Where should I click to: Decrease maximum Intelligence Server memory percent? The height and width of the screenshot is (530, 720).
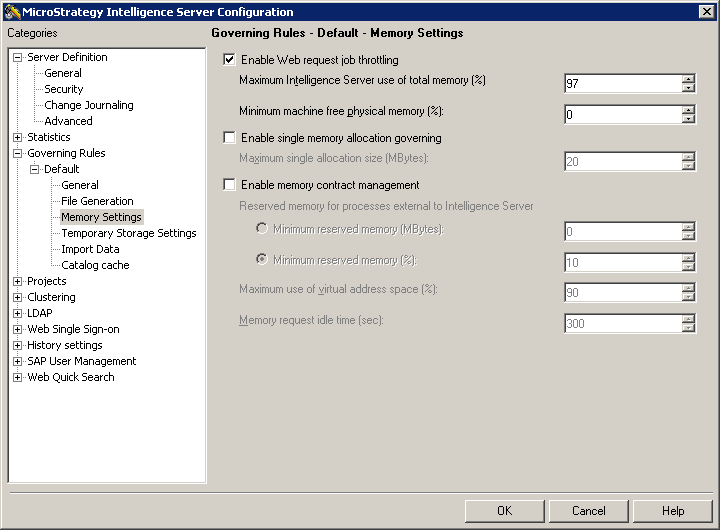688,88
